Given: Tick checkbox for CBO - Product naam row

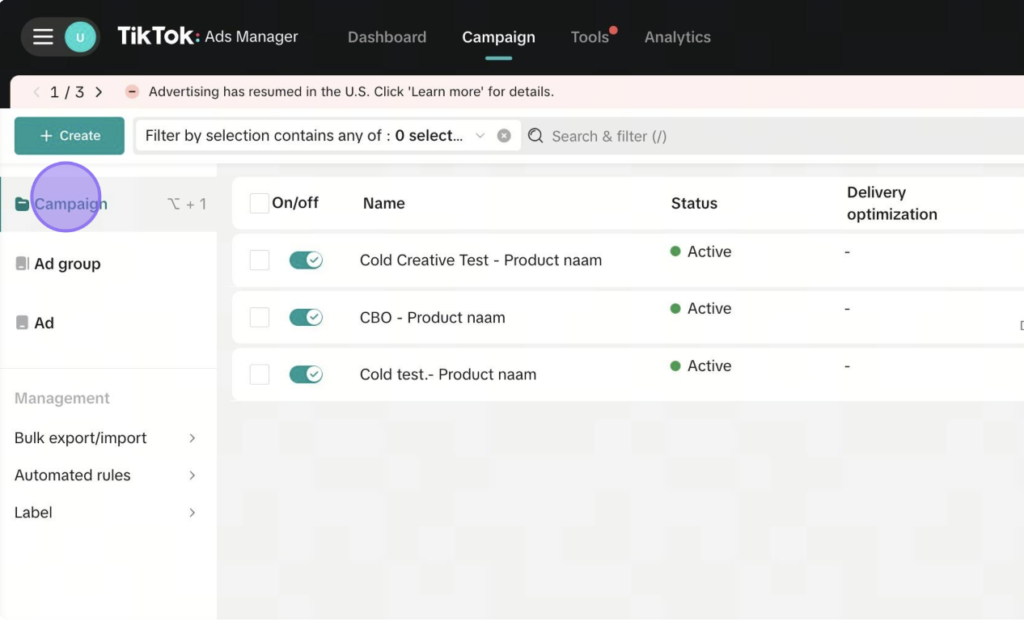Looking at the screenshot, I should point(259,317).
